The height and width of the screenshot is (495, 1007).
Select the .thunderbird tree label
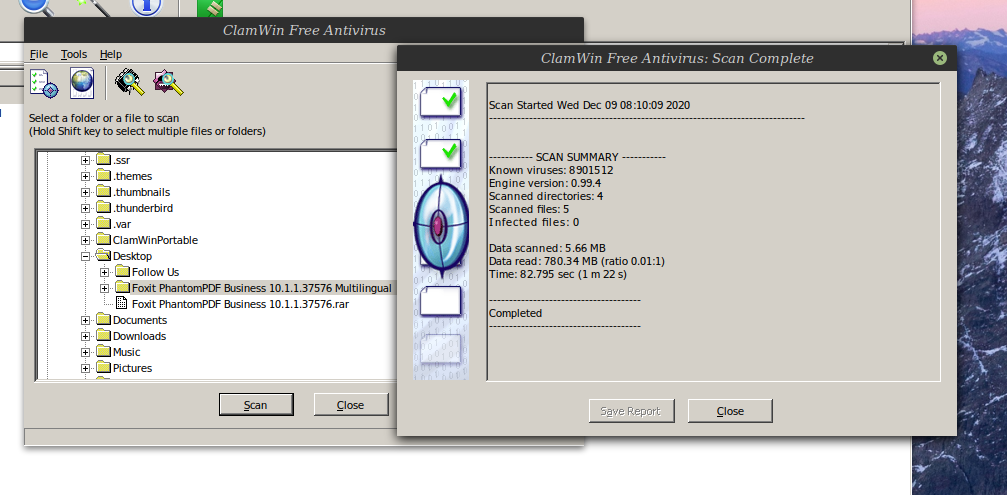click(143, 208)
